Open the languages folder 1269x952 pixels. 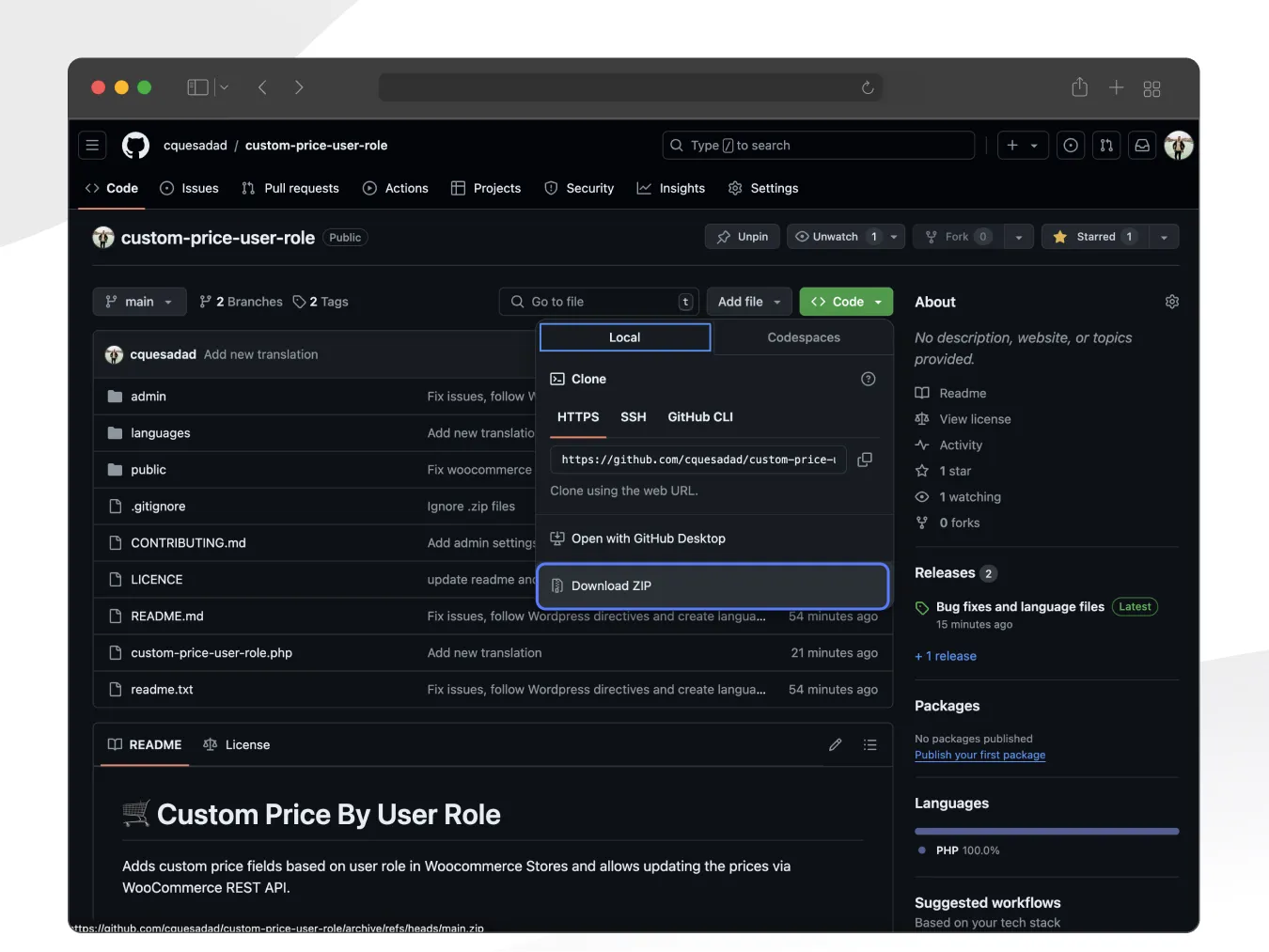(161, 433)
